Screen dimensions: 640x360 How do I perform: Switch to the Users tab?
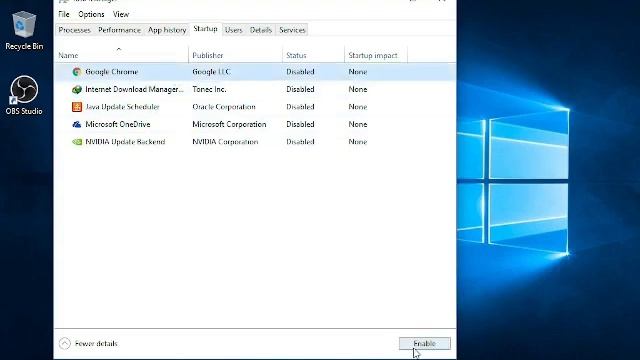pos(233,30)
